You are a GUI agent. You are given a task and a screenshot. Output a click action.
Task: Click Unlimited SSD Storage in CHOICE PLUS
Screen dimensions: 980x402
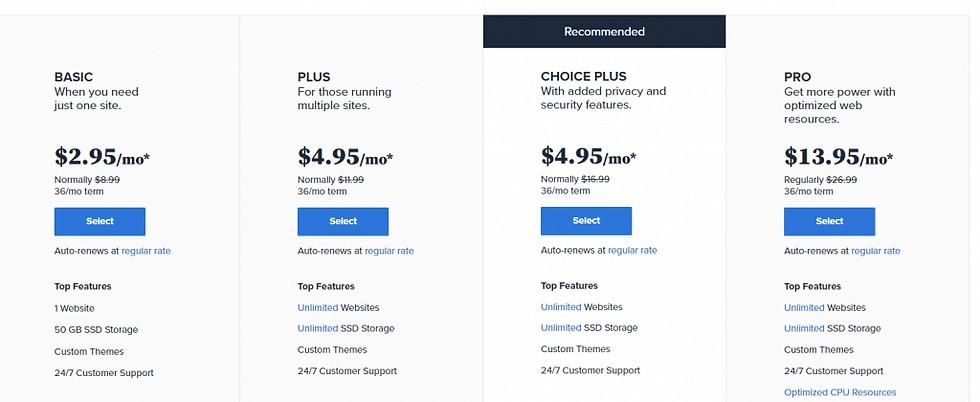pyautogui.click(x=561, y=328)
